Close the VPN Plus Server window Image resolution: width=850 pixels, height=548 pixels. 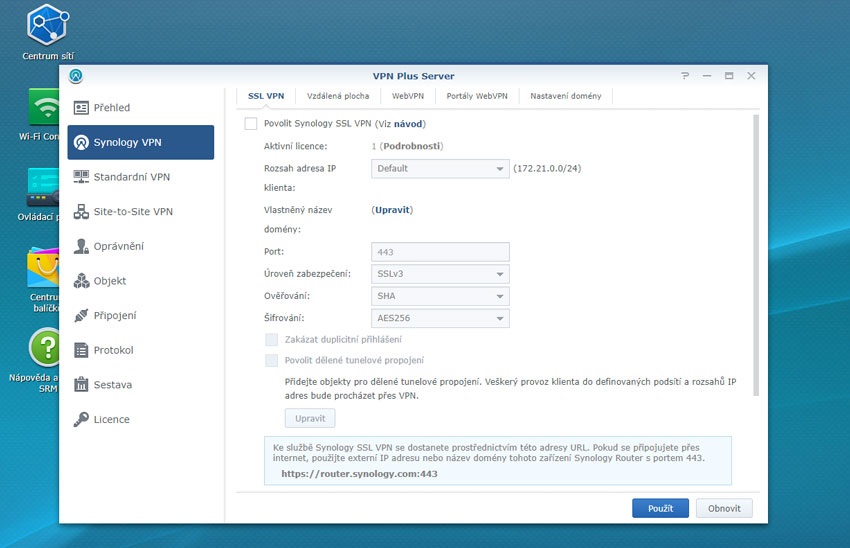click(x=751, y=76)
